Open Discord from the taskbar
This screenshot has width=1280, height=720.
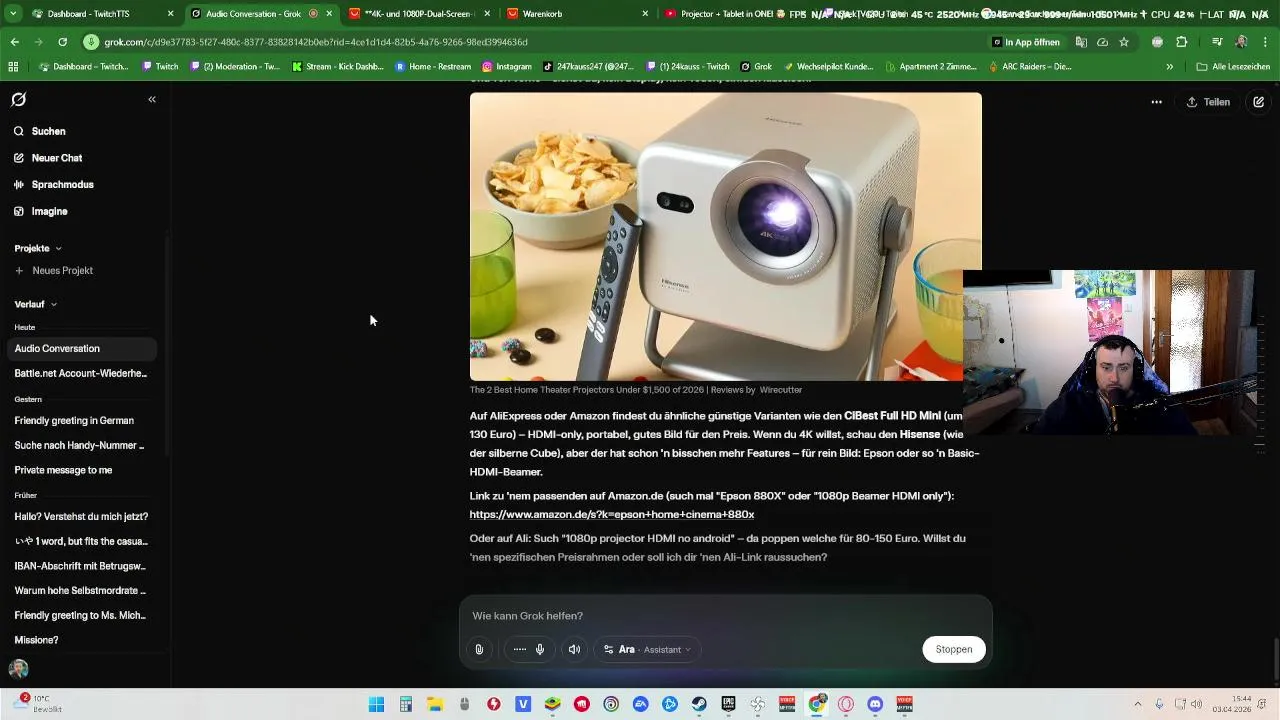876,705
